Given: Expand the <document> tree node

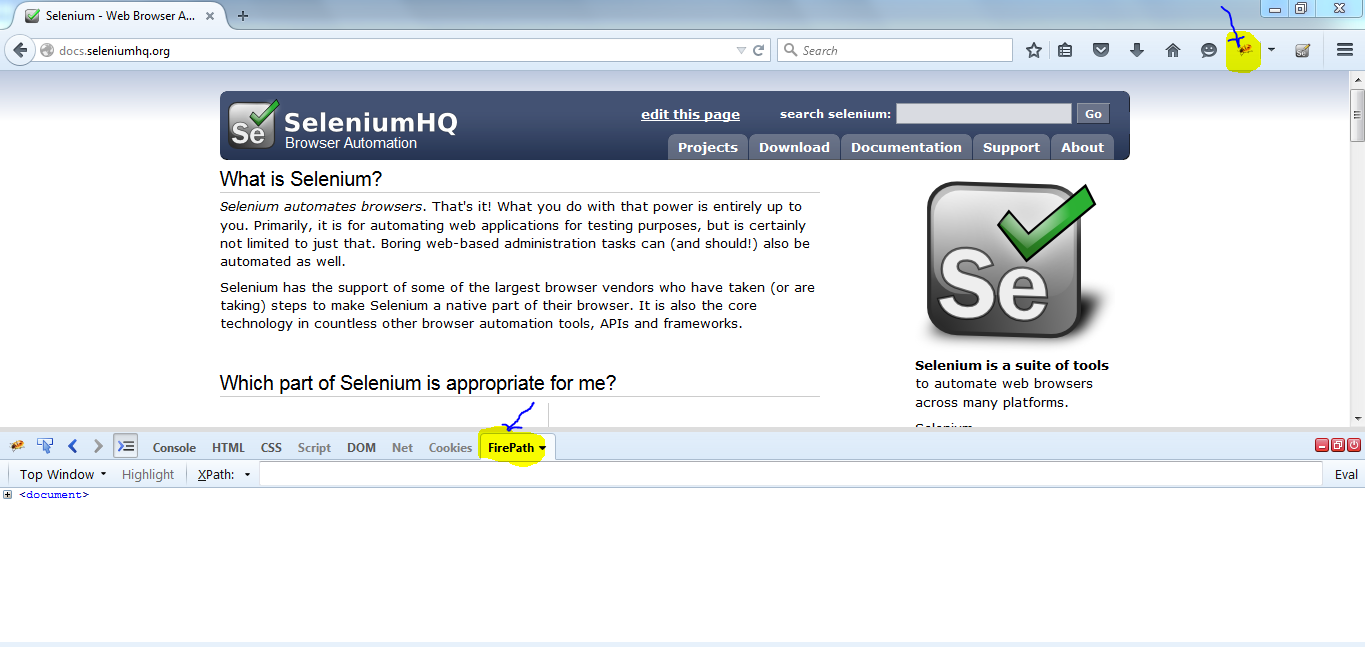Looking at the screenshot, I should [8, 495].
